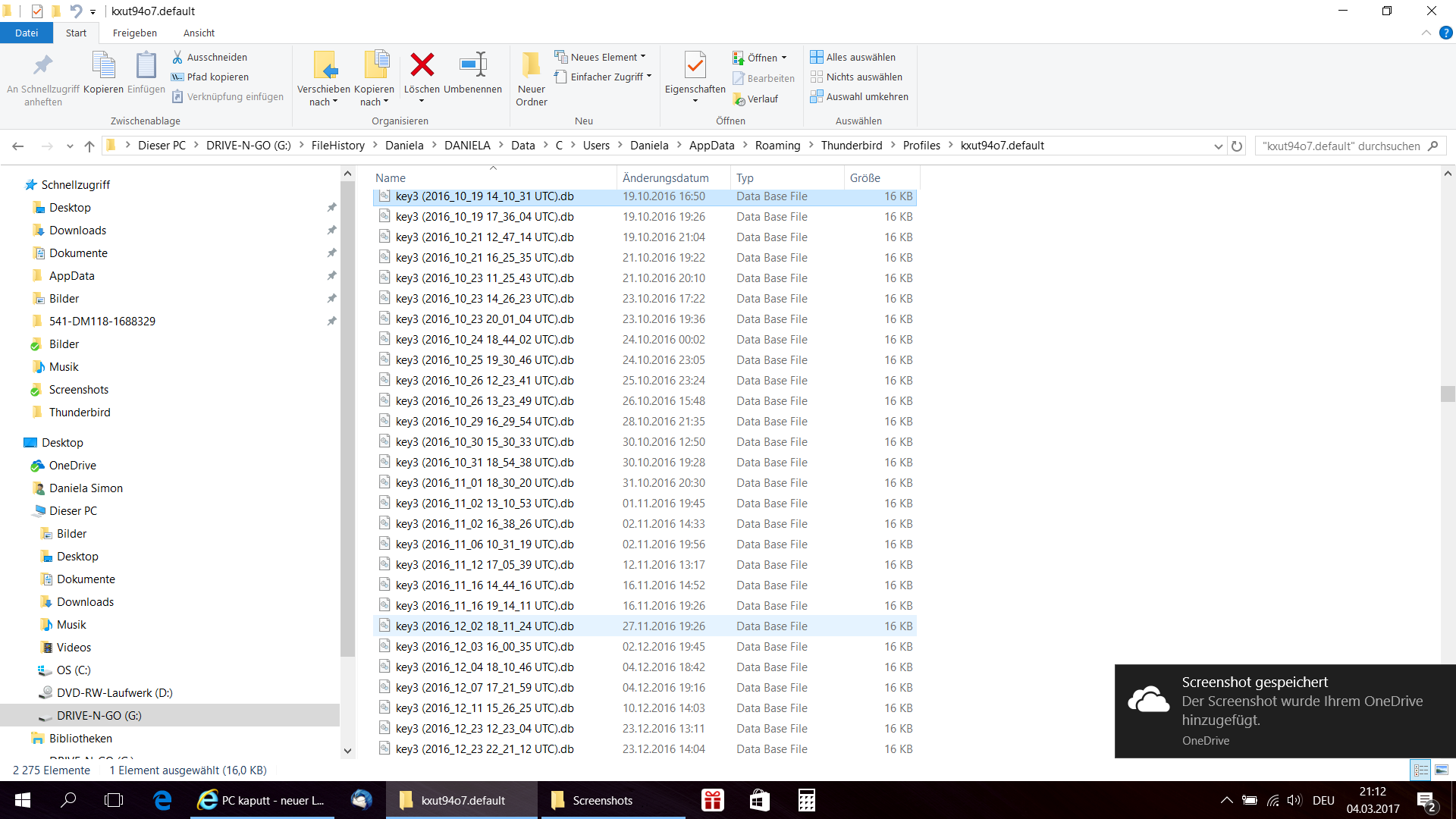Switch to details view icon in status bar
The image size is (1456, 819).
(1420, 770)
